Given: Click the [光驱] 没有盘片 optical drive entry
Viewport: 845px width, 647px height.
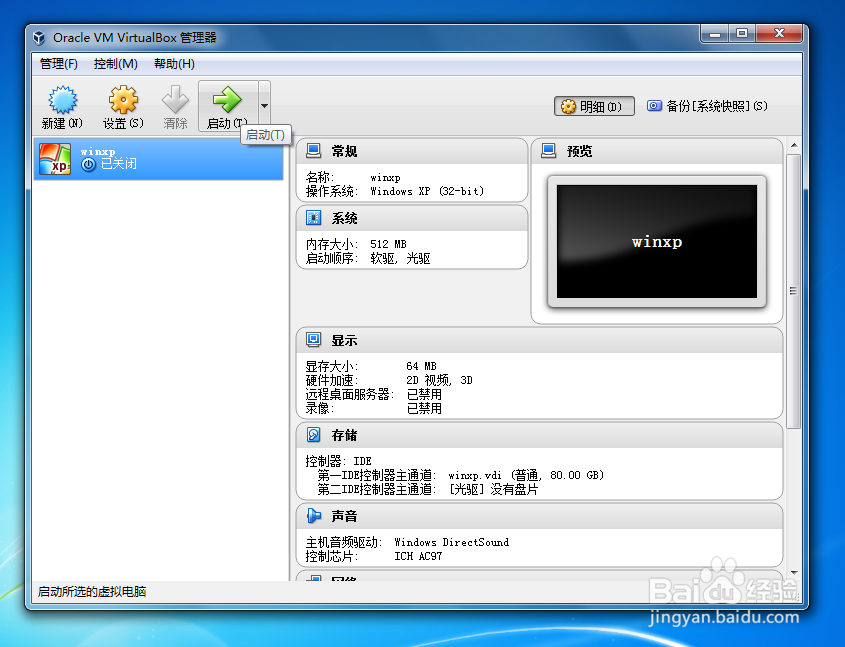Looking at the screenshot, I should (493, 489).
